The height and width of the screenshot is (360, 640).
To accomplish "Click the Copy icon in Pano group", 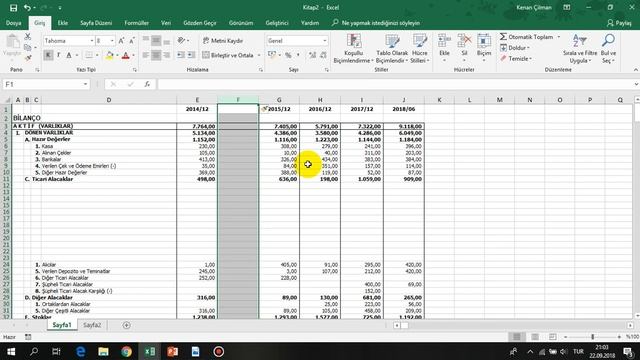I will coord(28,48).
